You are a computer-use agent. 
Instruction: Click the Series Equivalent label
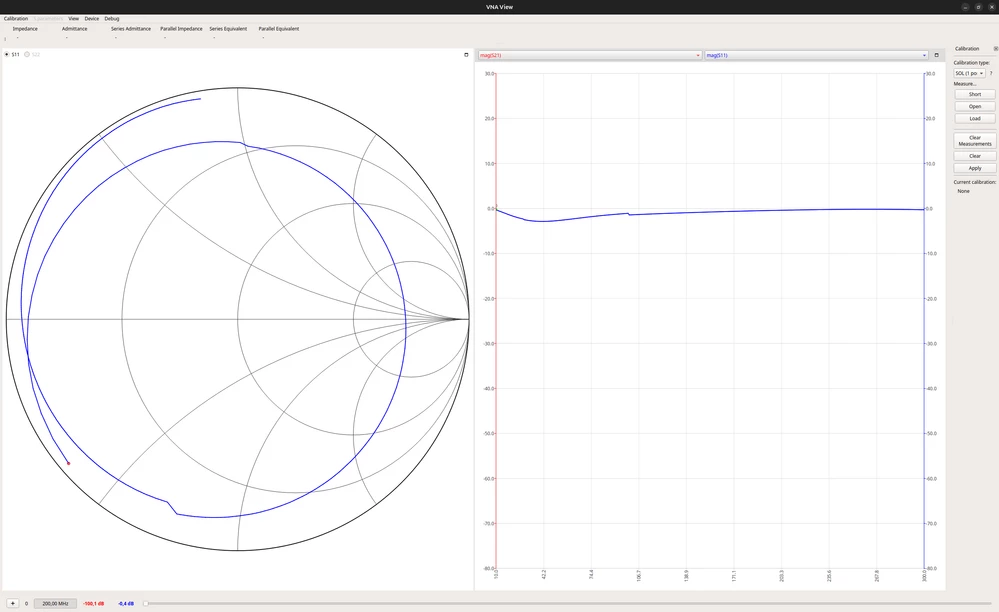pos(228,29)
